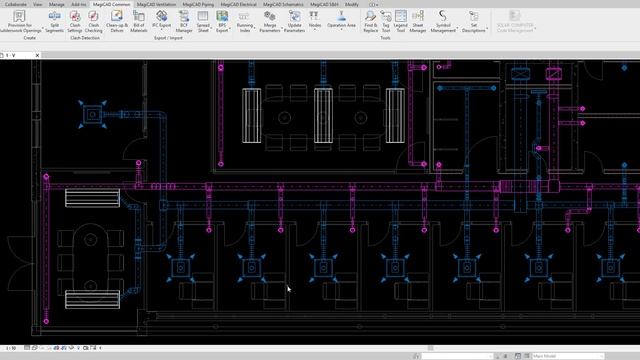
Task: Open the BCF Manager
Action: click(x=184, y=21)
